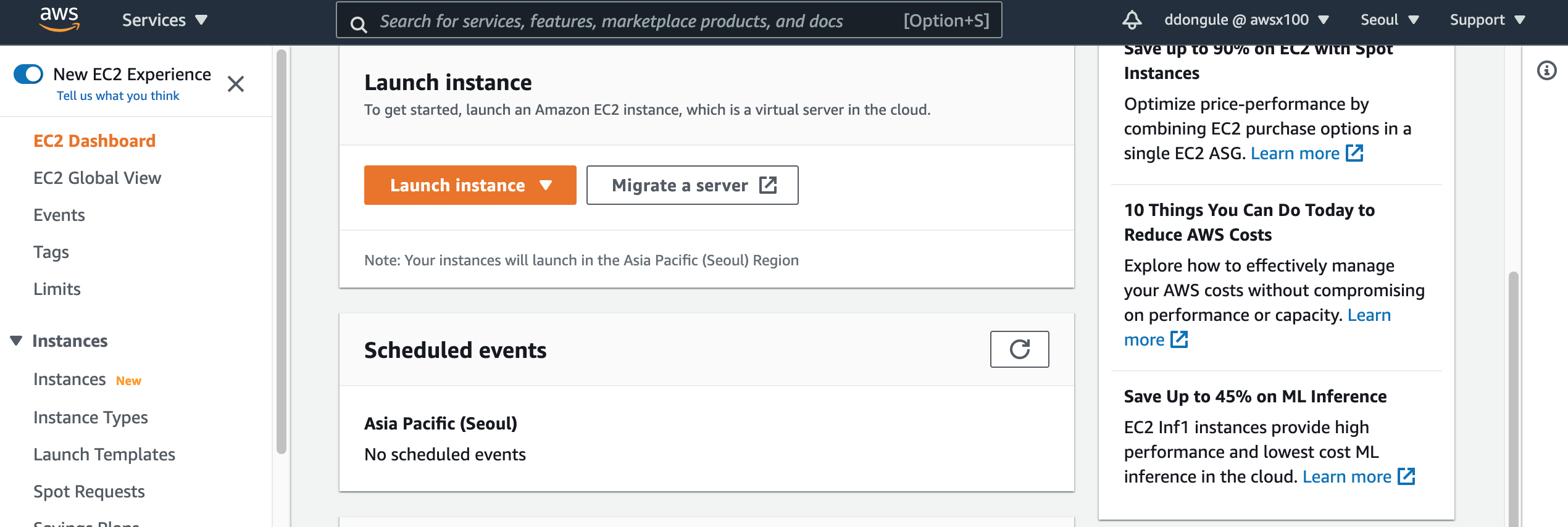Open Learn more link for Spot Instances
Screen dimensions: 1568x527
click(x=1295, y=153)
